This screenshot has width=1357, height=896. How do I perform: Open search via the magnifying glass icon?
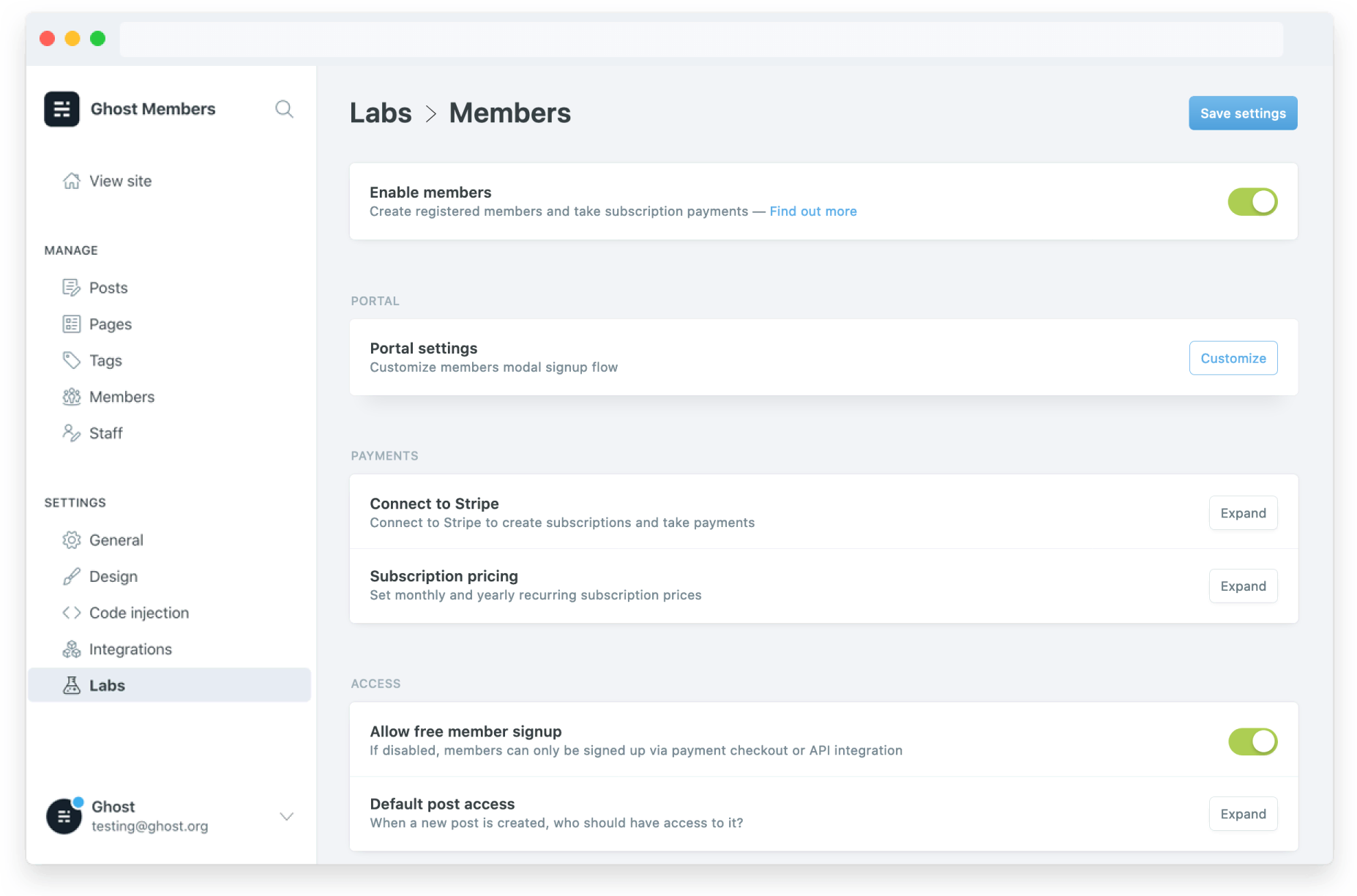click(284, 108)
